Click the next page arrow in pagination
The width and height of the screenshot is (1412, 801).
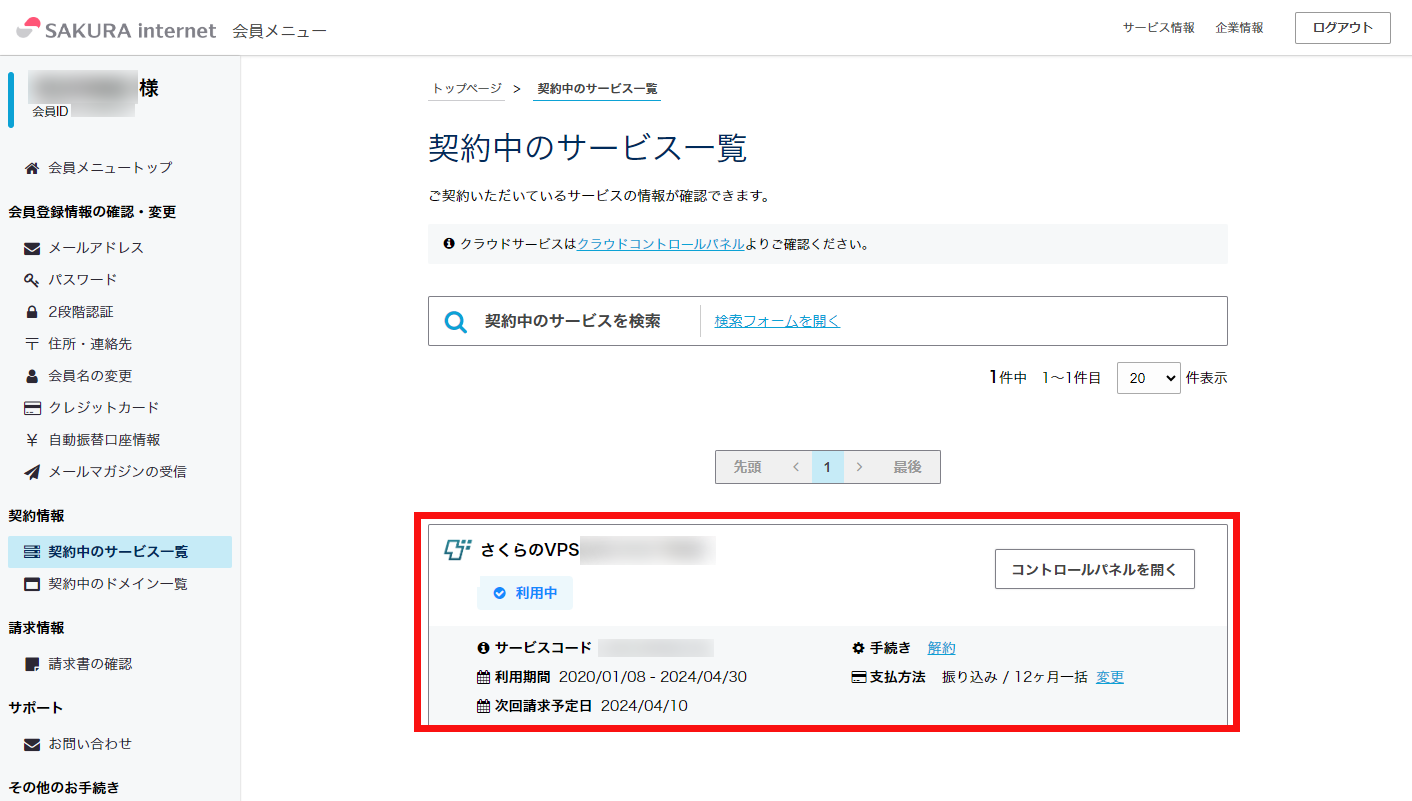pos(859,467)
